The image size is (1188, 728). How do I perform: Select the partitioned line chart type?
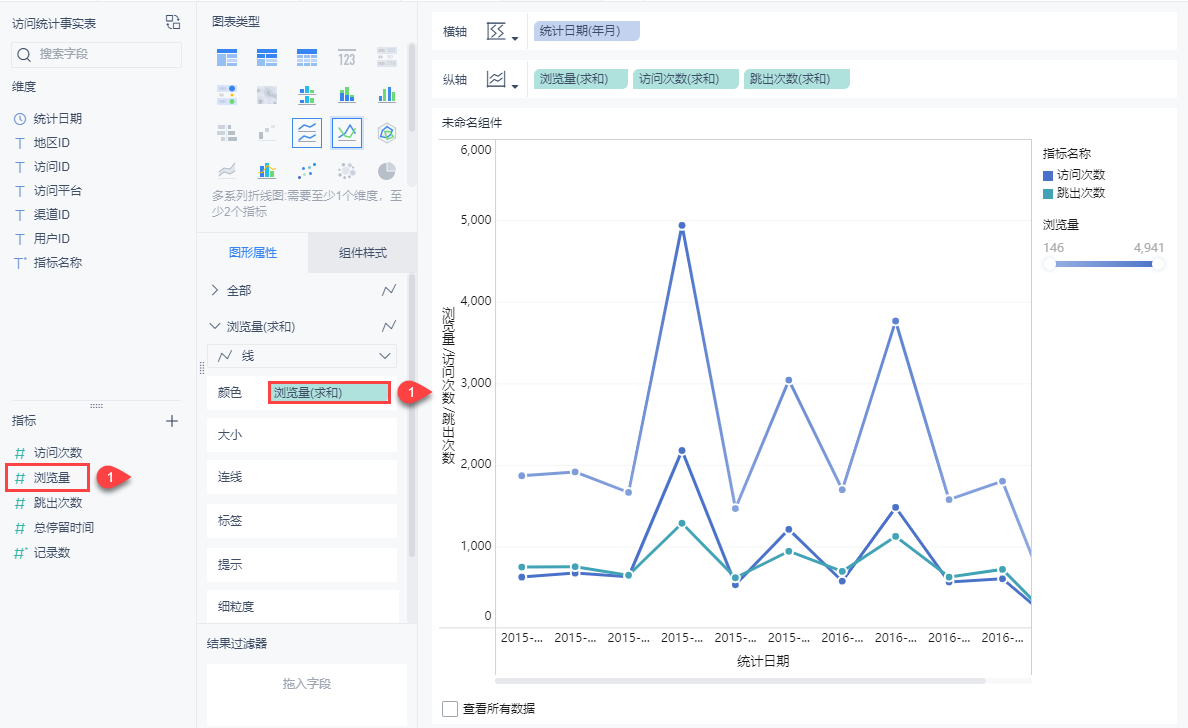pyautogui.click(x=307, y=132)
